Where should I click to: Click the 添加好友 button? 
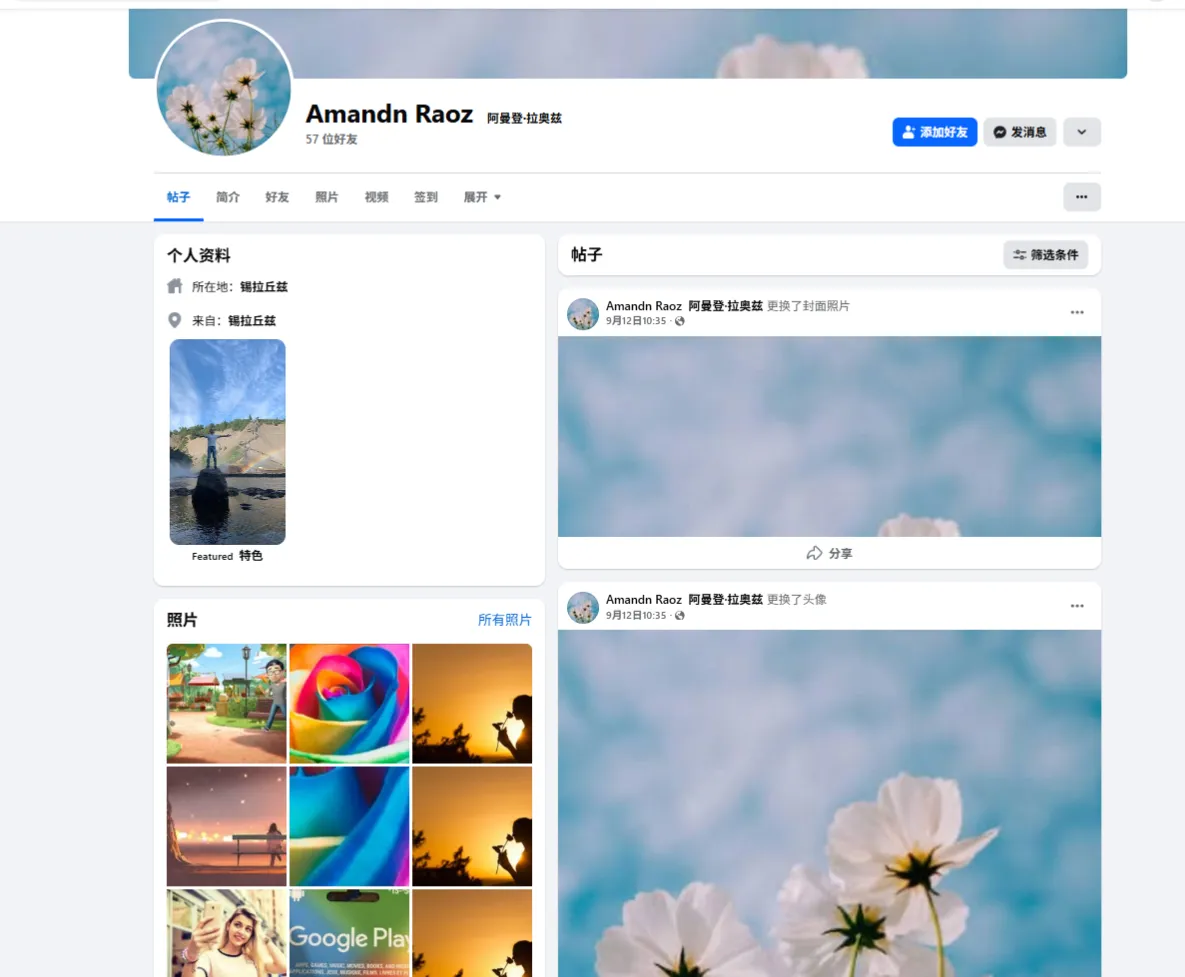[934, 131]
